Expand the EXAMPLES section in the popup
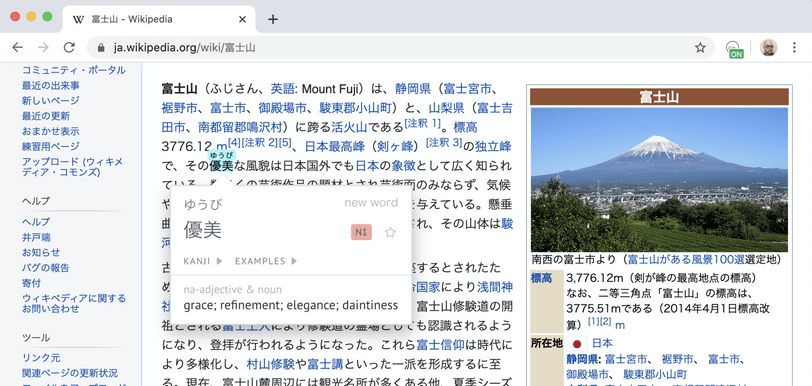This screenshot has width=812, height=386. pos(266,261)
